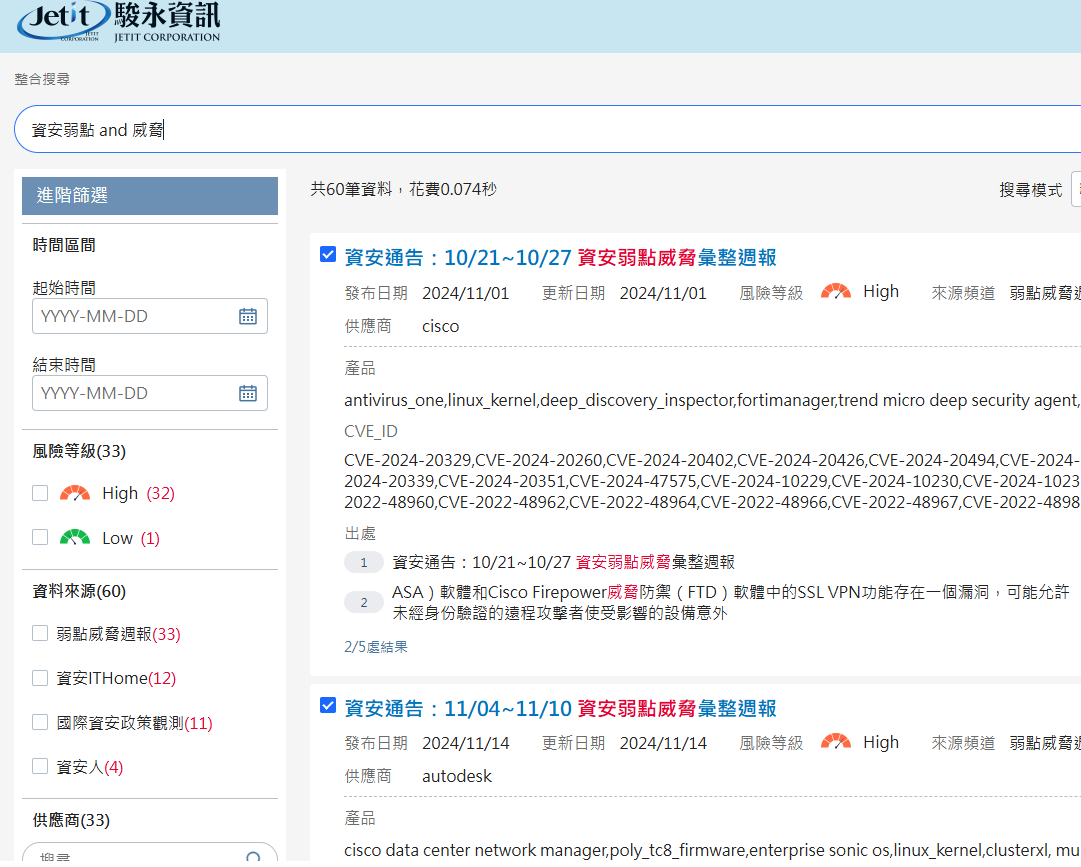Enable the High risk level filter checkbox

[40, 493]
